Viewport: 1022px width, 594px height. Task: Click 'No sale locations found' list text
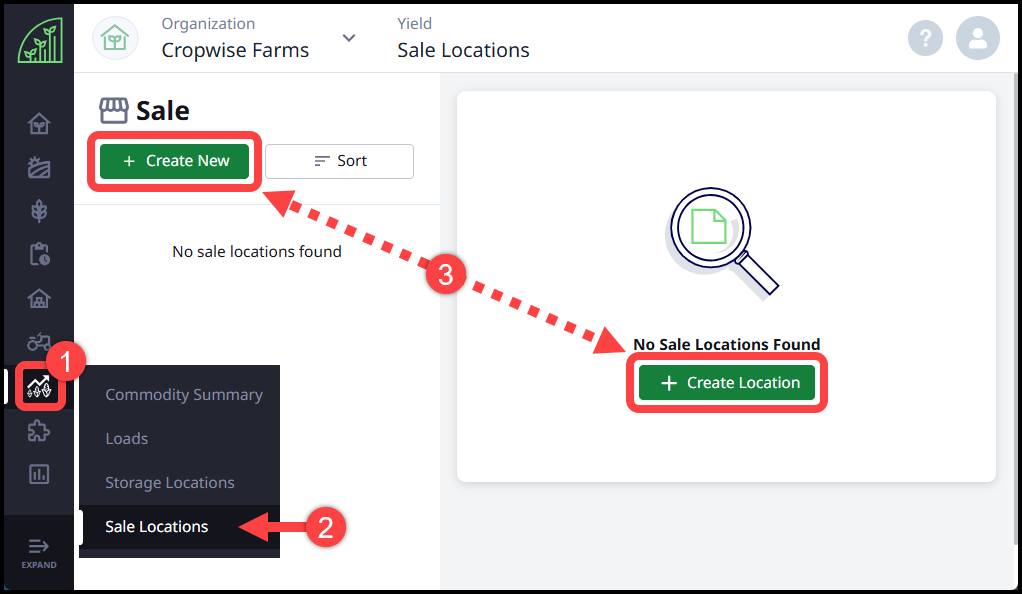click(257, 252)
